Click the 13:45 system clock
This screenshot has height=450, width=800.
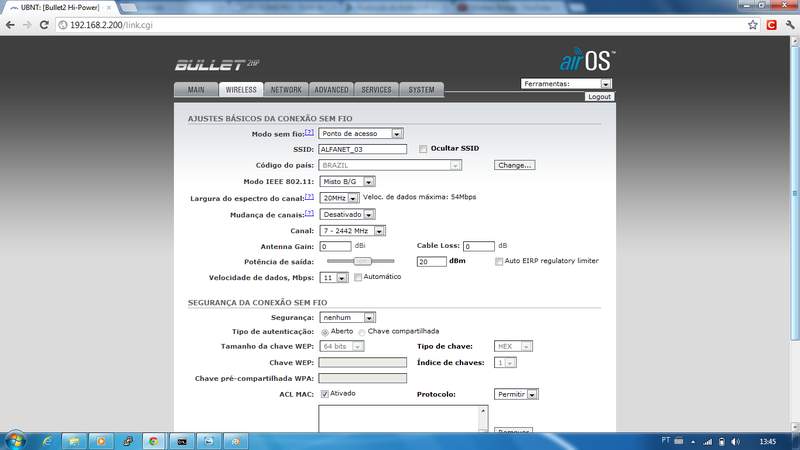pos(767,441)
